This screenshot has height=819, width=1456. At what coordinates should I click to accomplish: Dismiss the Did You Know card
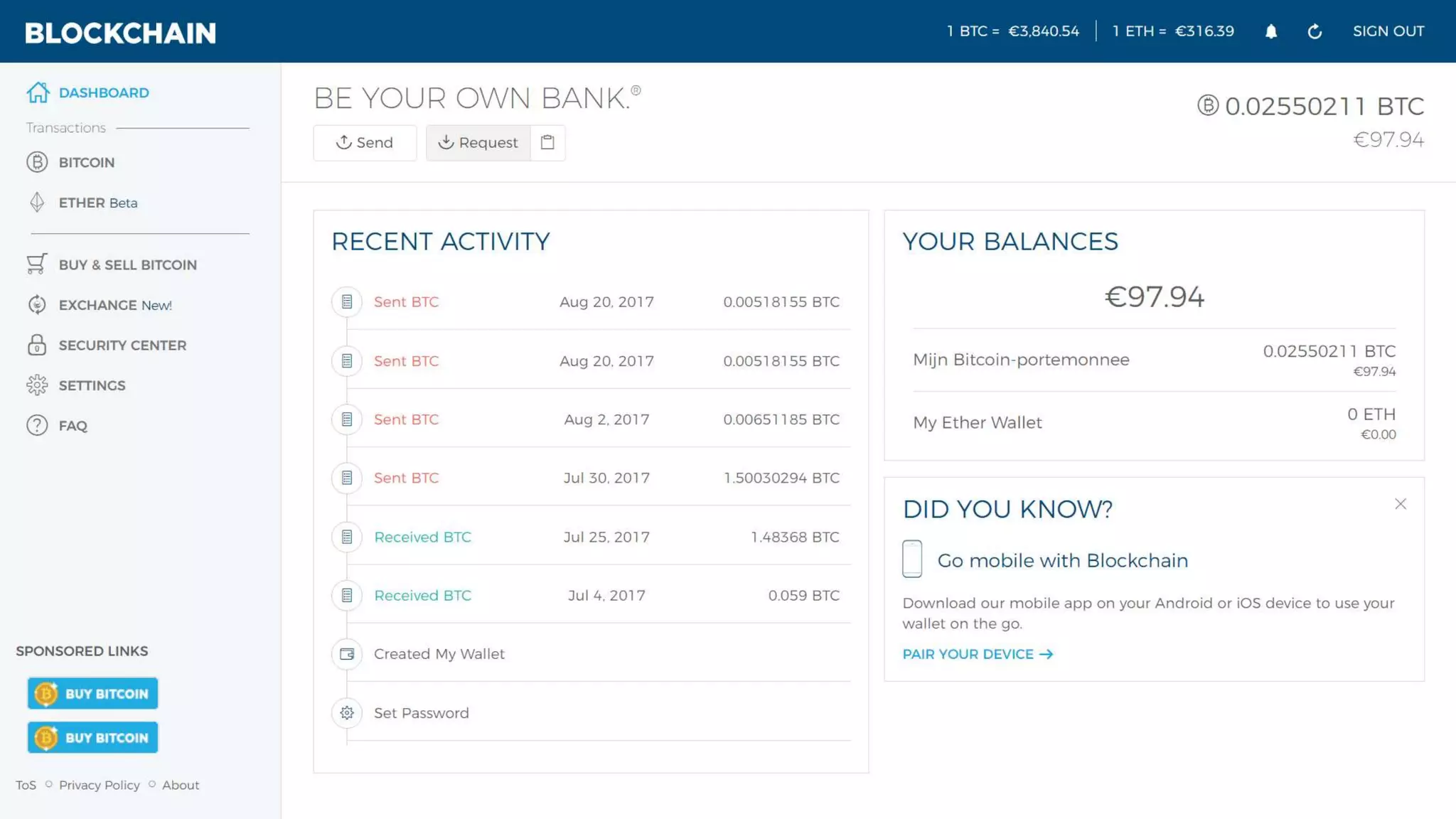coord(1401,504)
